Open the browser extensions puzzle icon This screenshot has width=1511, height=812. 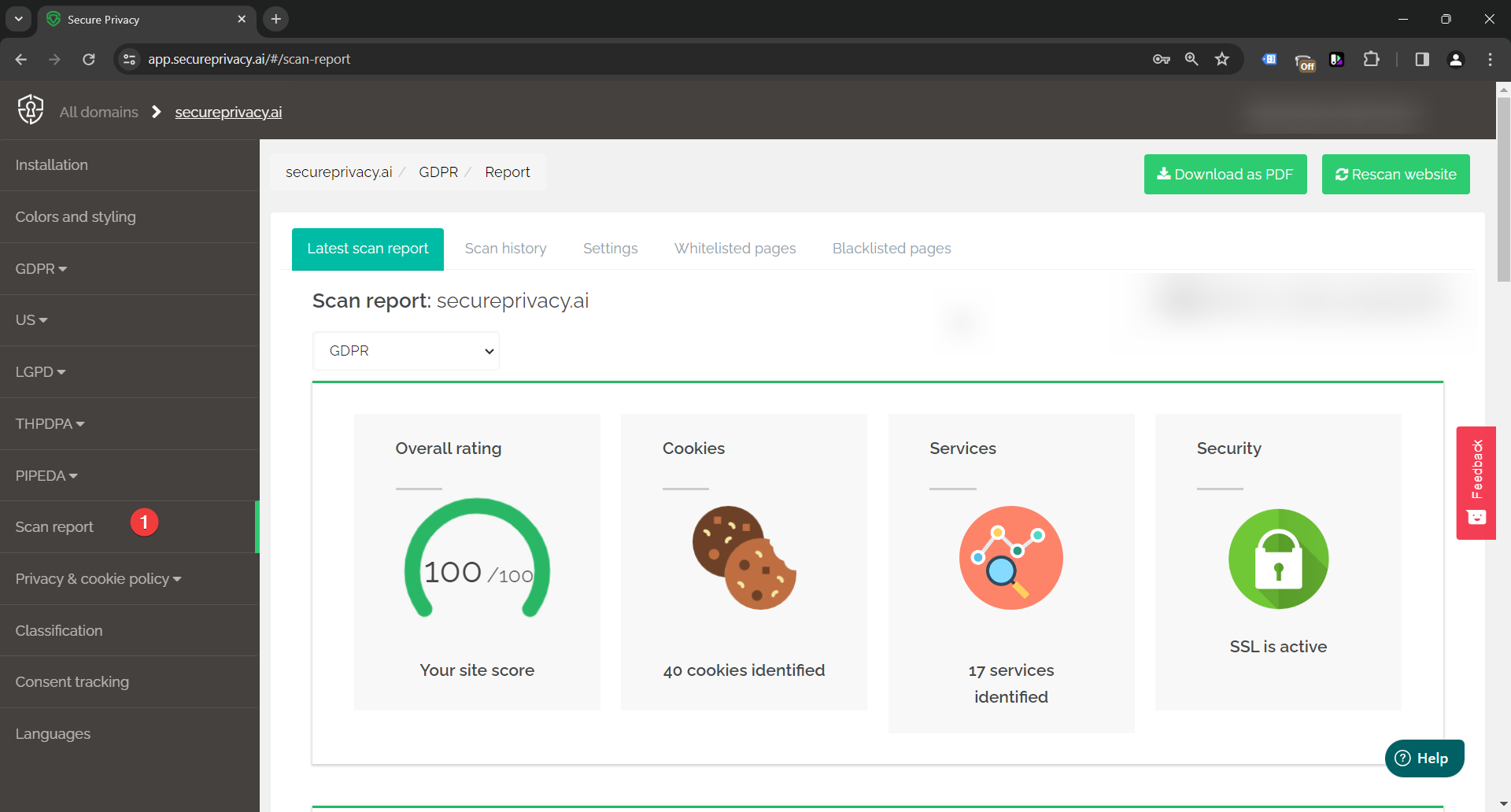click(1372, 58)
